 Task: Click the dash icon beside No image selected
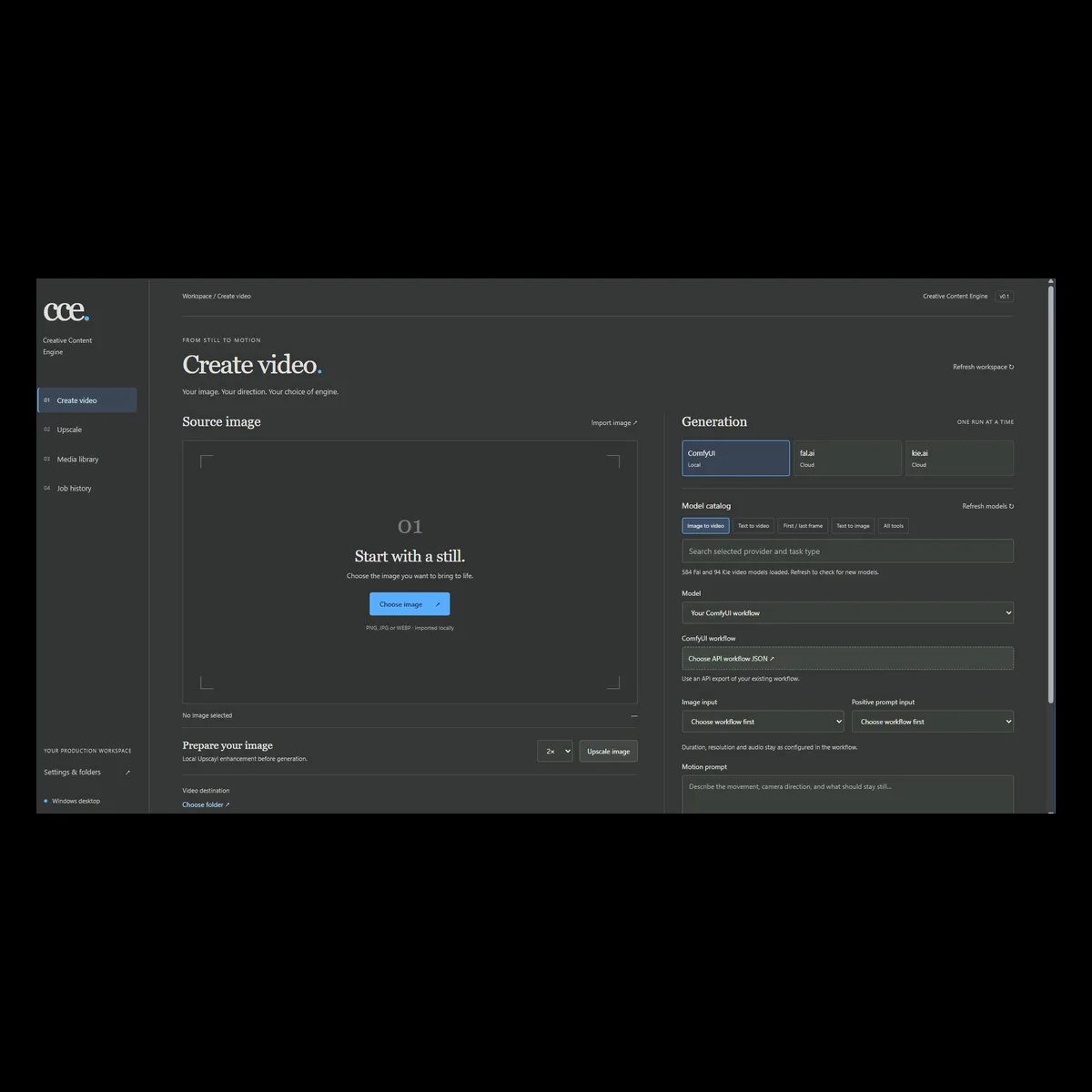[x=634, y=716]
